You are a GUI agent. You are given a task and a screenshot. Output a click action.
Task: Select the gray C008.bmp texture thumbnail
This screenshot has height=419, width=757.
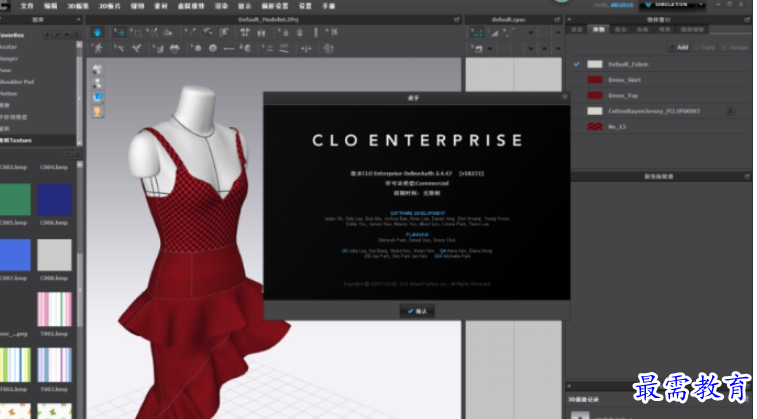55,255
